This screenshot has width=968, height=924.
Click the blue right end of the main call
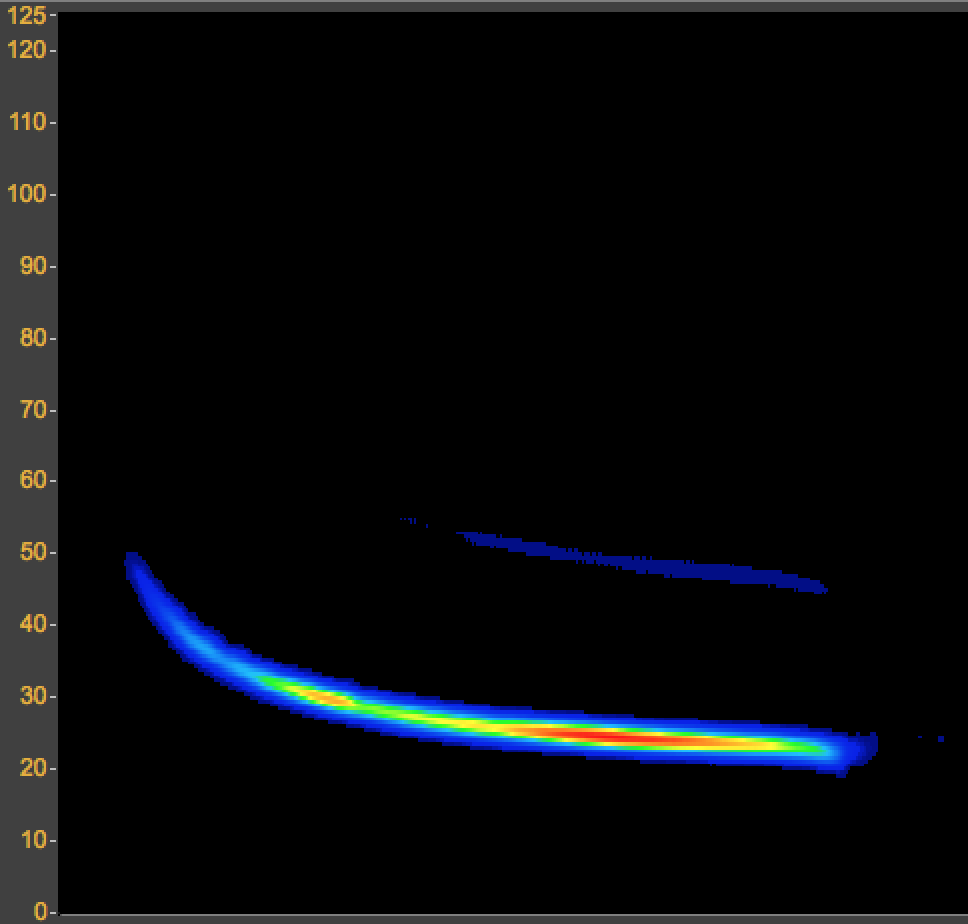(x=858, y=748)
